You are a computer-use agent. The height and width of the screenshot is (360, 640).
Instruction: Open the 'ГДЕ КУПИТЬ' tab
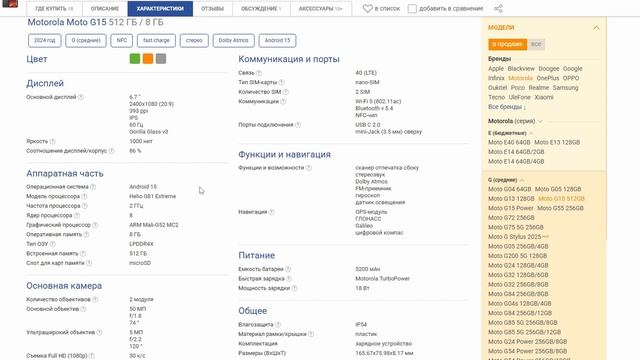point(54,9)
